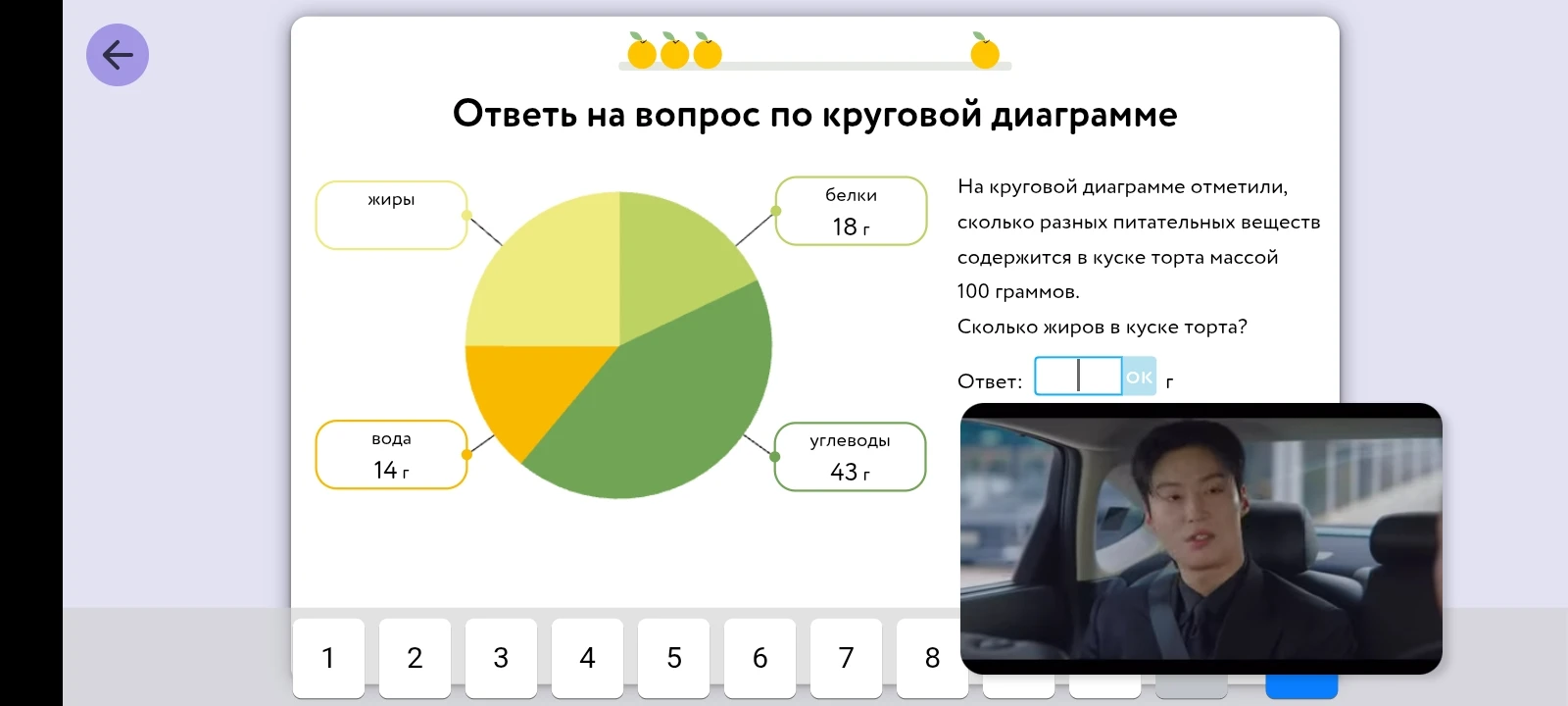Tap the digit 4 key

point(587,658)
